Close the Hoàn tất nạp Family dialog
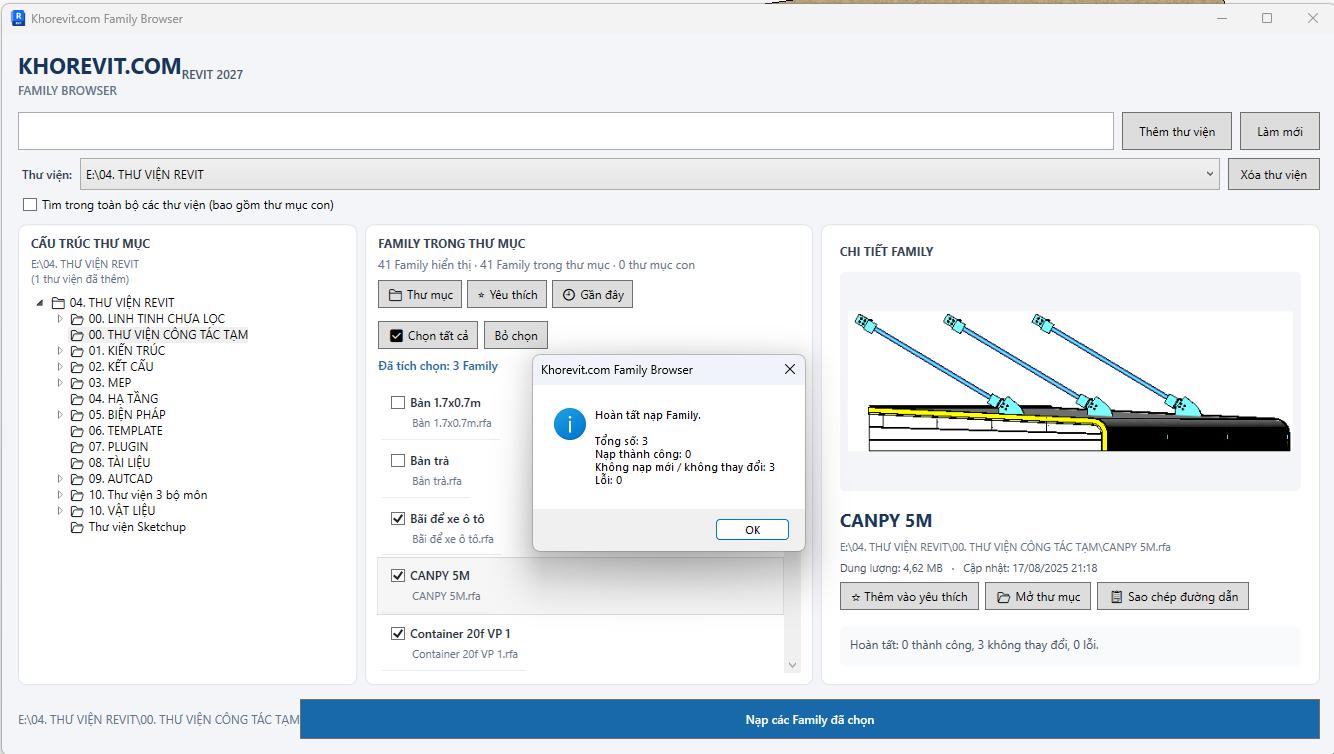This screenshot has width=1334, height=754. pyautogui.click(x=790, y=369)
